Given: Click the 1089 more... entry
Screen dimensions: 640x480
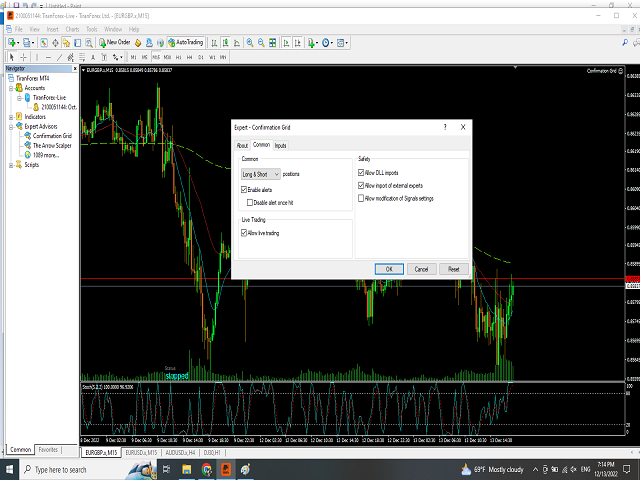Looking at the screenshot, I should point(46,155).
